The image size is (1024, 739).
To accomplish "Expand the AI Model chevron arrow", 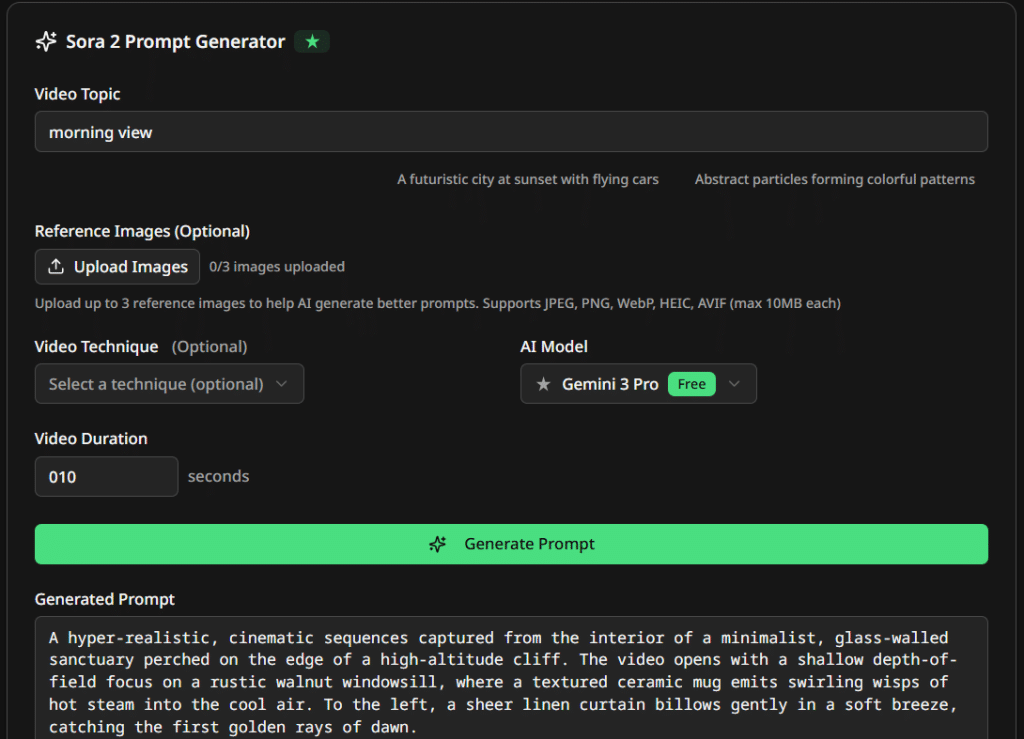I will [x=735, y=384].
